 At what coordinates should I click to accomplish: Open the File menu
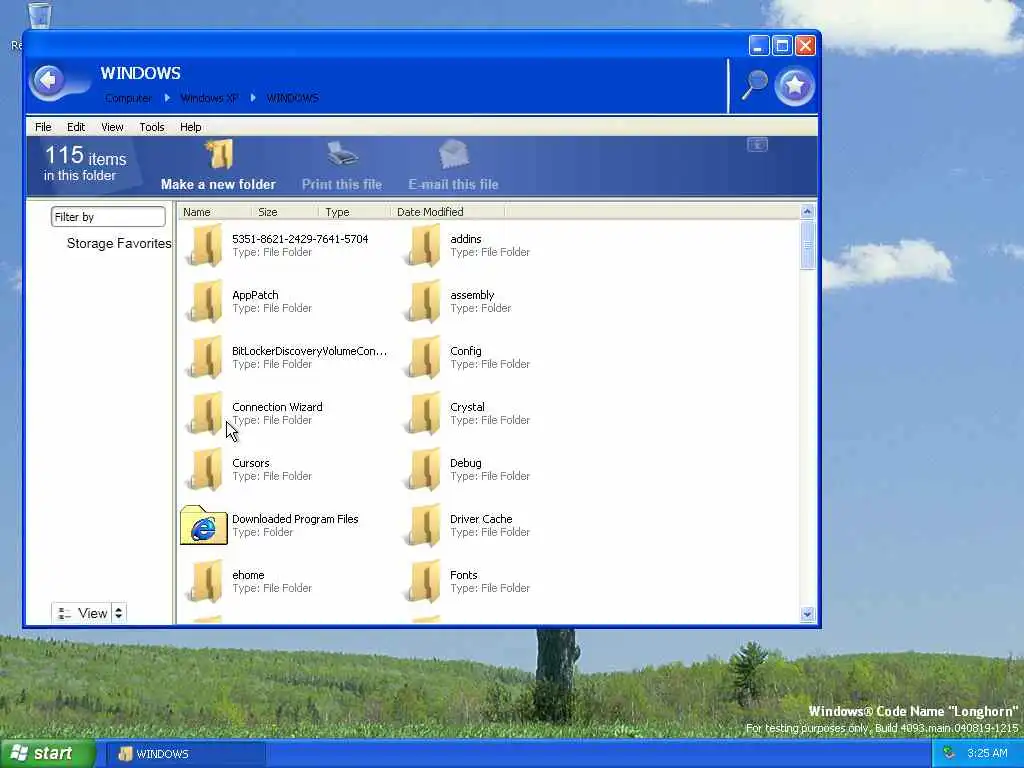[x=43, y=127]
